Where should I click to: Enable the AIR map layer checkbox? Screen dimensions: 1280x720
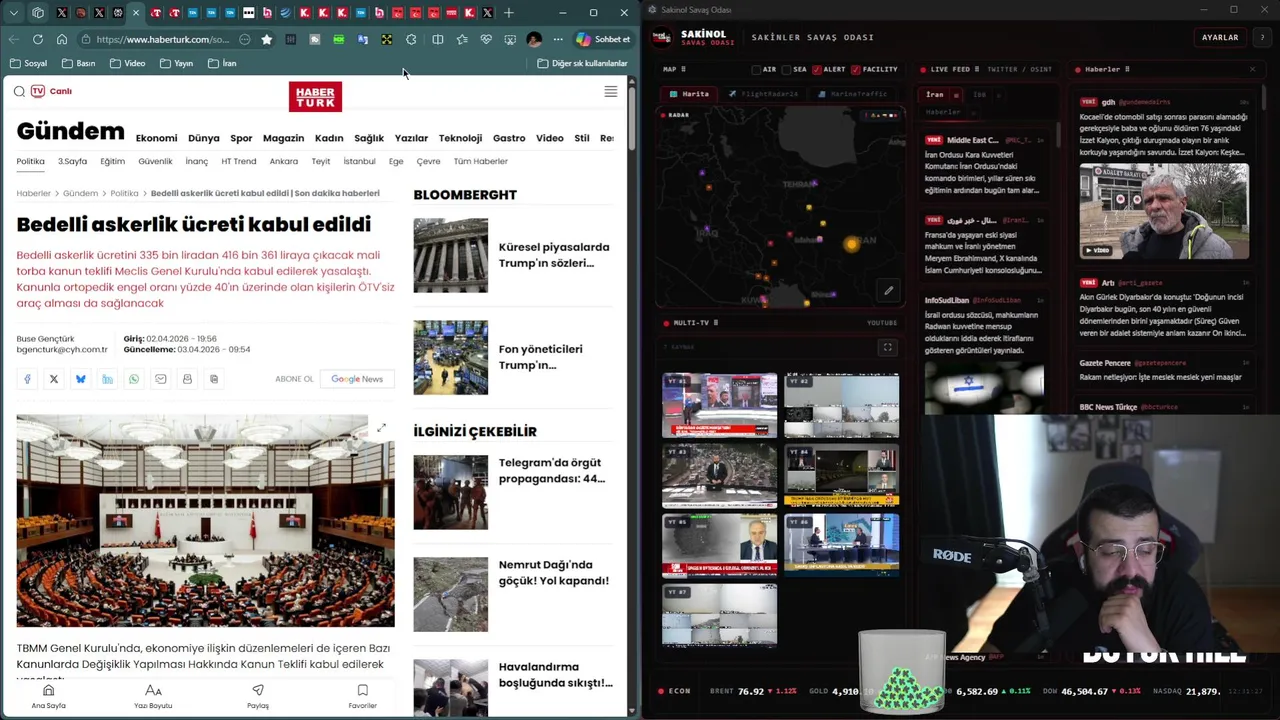point(757,69)
